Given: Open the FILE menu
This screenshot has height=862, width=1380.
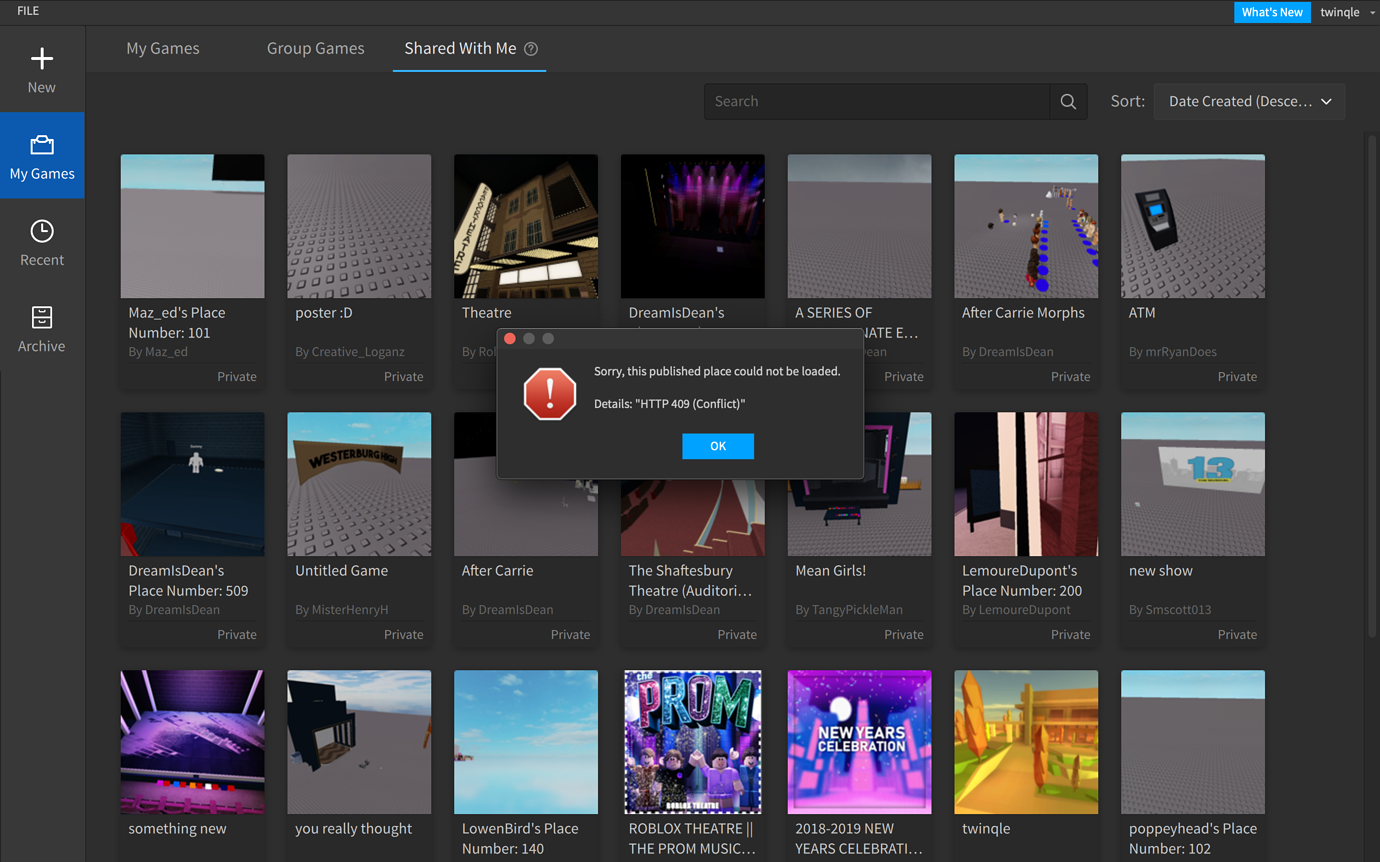Looking at the screenshot, I should coord(28,11).
